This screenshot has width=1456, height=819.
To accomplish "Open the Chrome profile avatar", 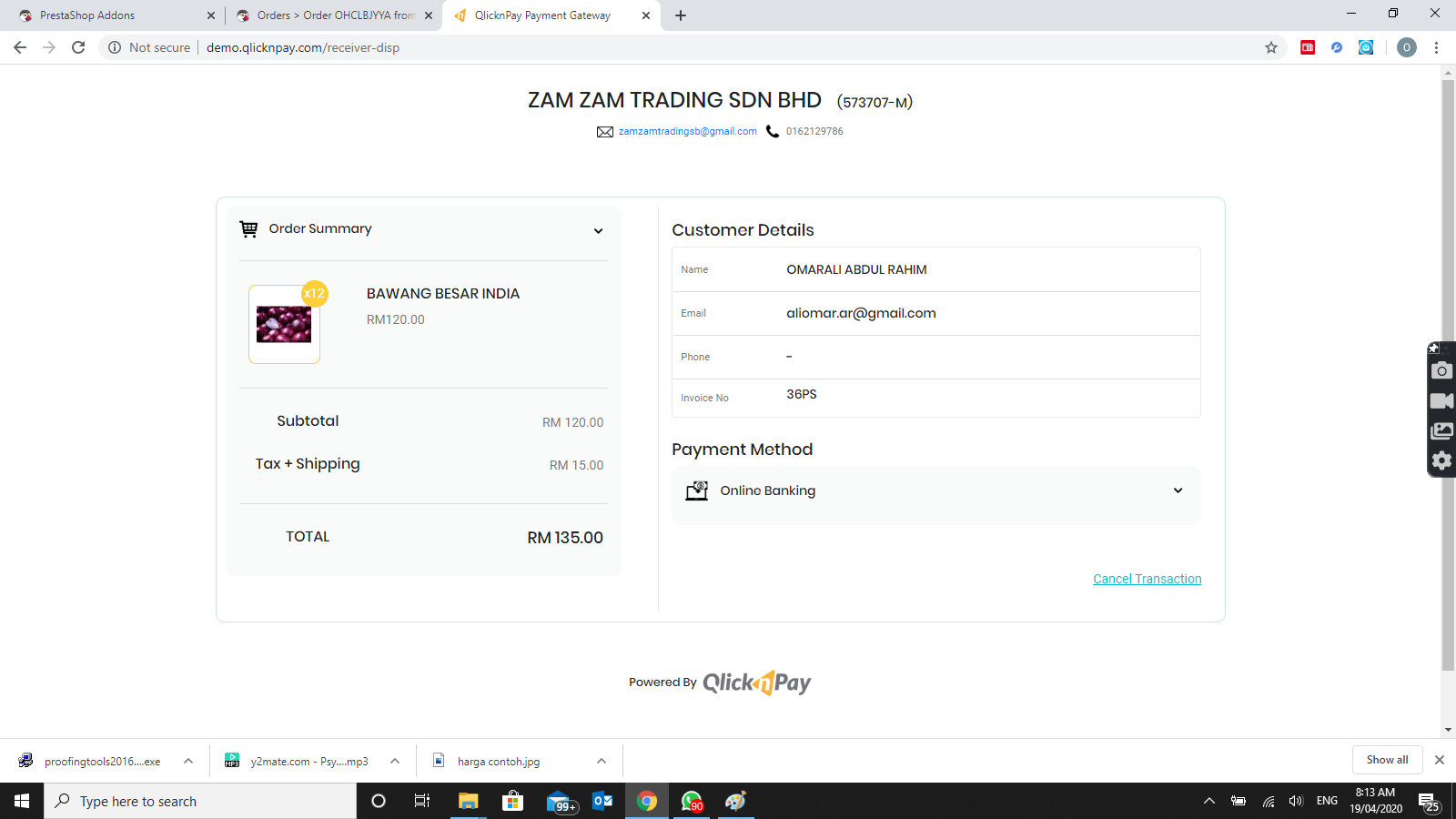I will click(x=1407, y=47).
